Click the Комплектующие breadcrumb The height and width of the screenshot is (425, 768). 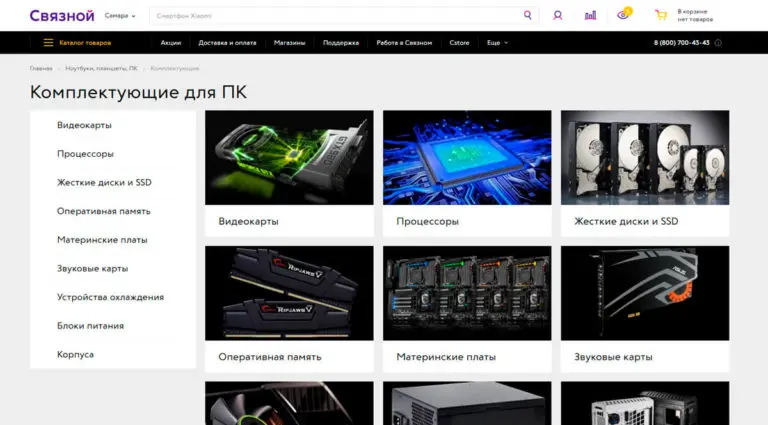[x=175, y=69]
